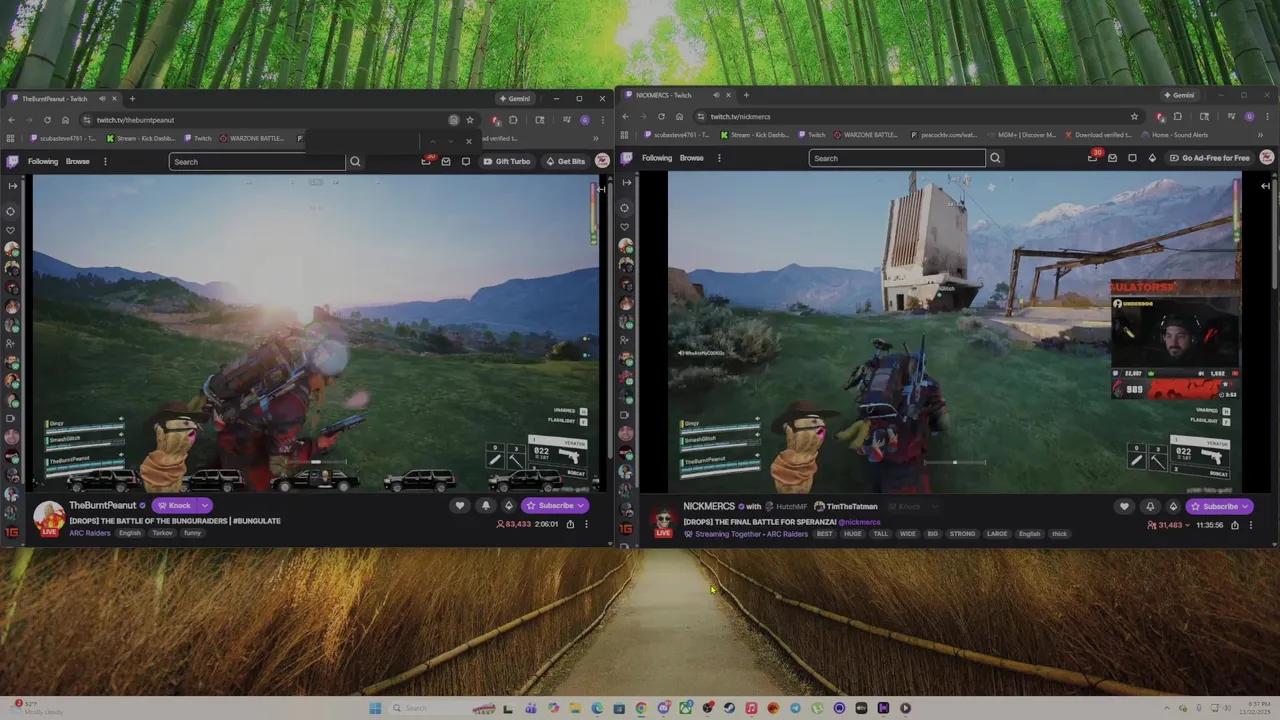Go to browser home in NICKMERCS window
This screenshot has height=720, width=1280.
679,116
